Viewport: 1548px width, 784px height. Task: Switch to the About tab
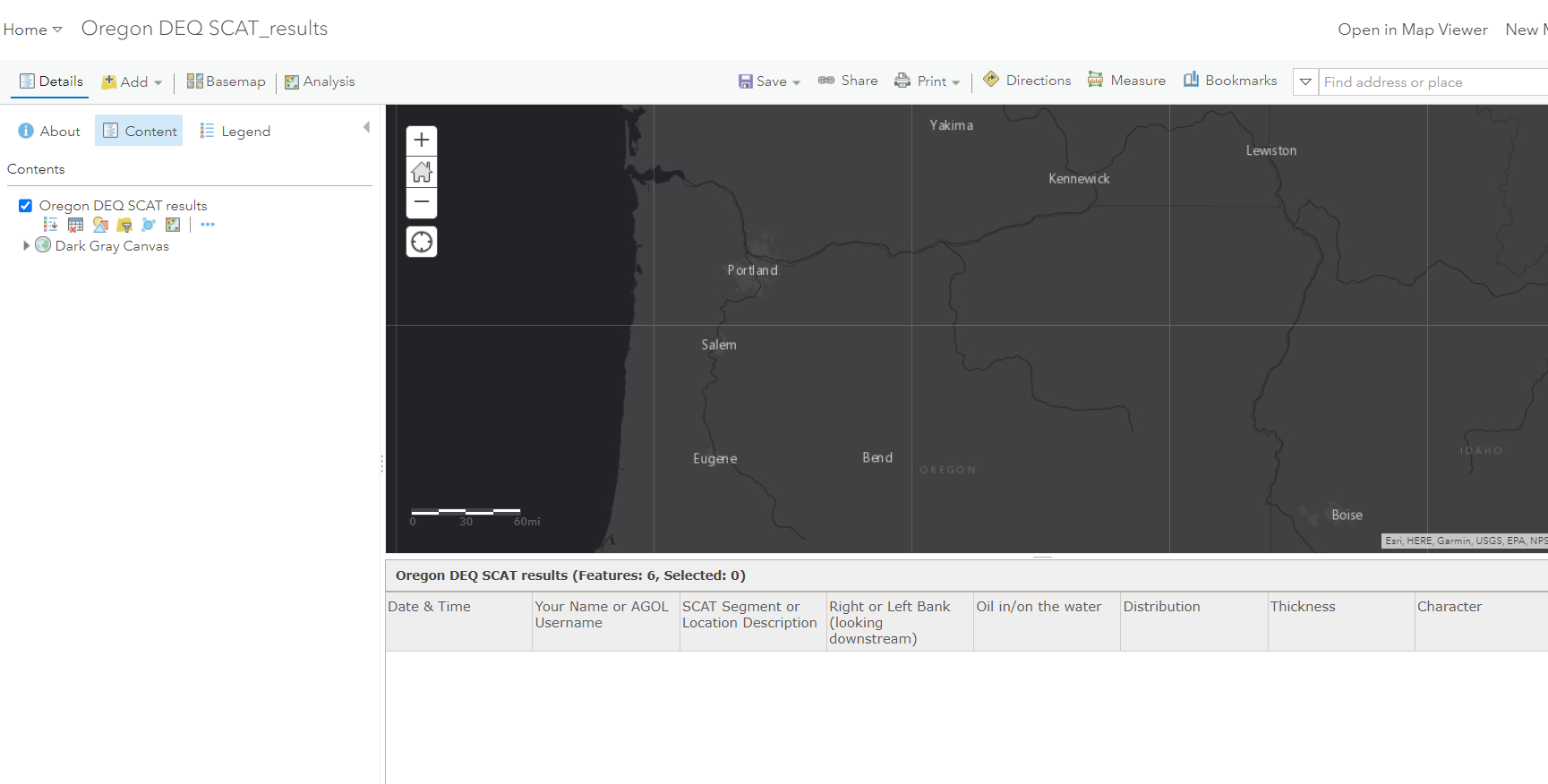49,132
